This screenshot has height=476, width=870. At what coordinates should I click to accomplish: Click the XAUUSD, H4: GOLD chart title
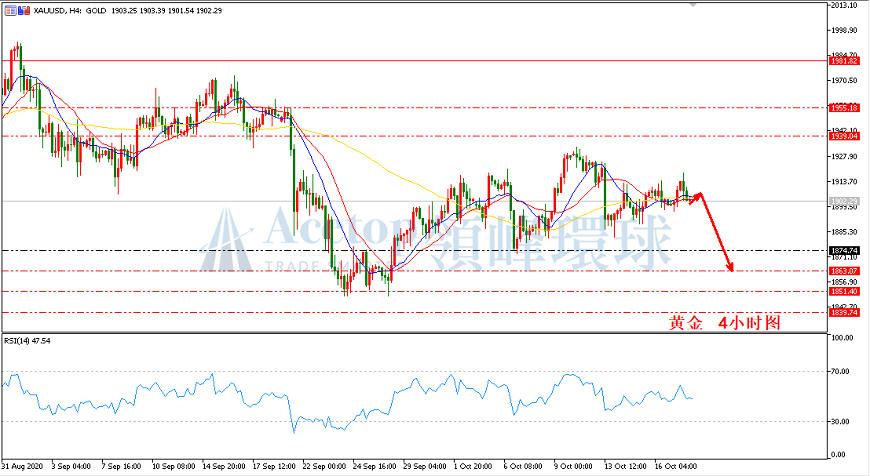[x=70, y=11]
